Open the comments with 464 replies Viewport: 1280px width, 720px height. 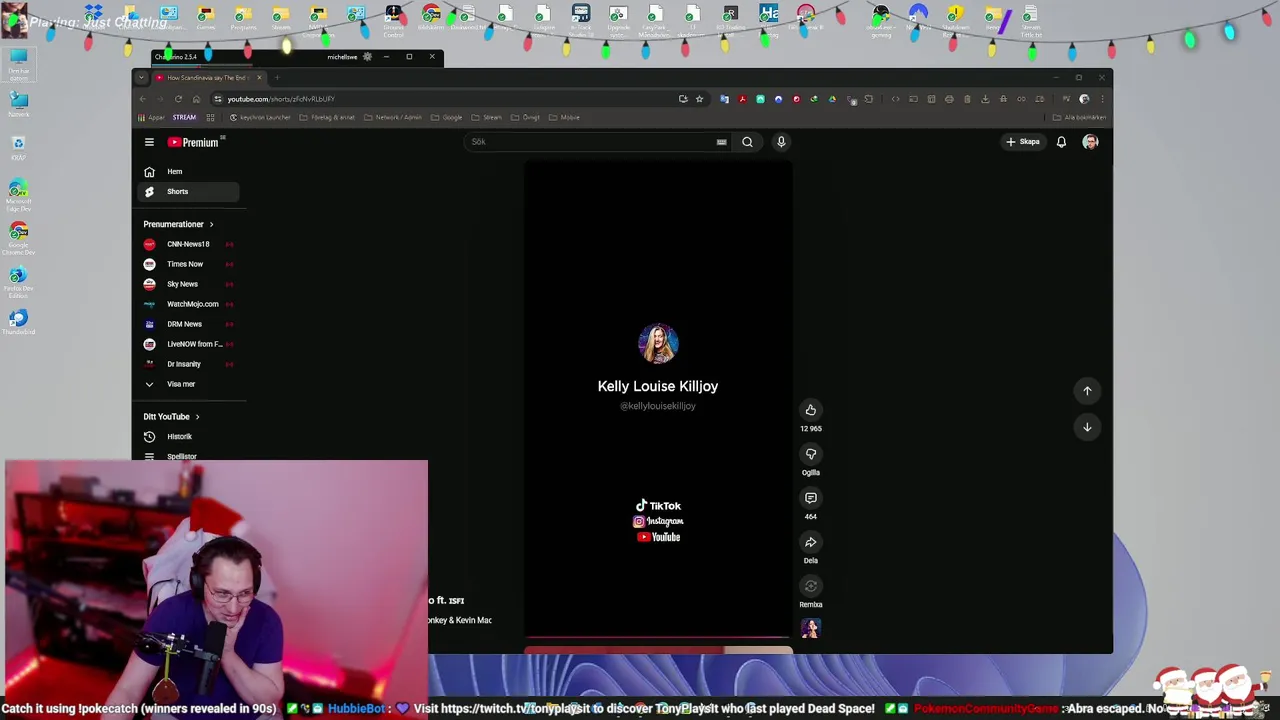point(811,498)
